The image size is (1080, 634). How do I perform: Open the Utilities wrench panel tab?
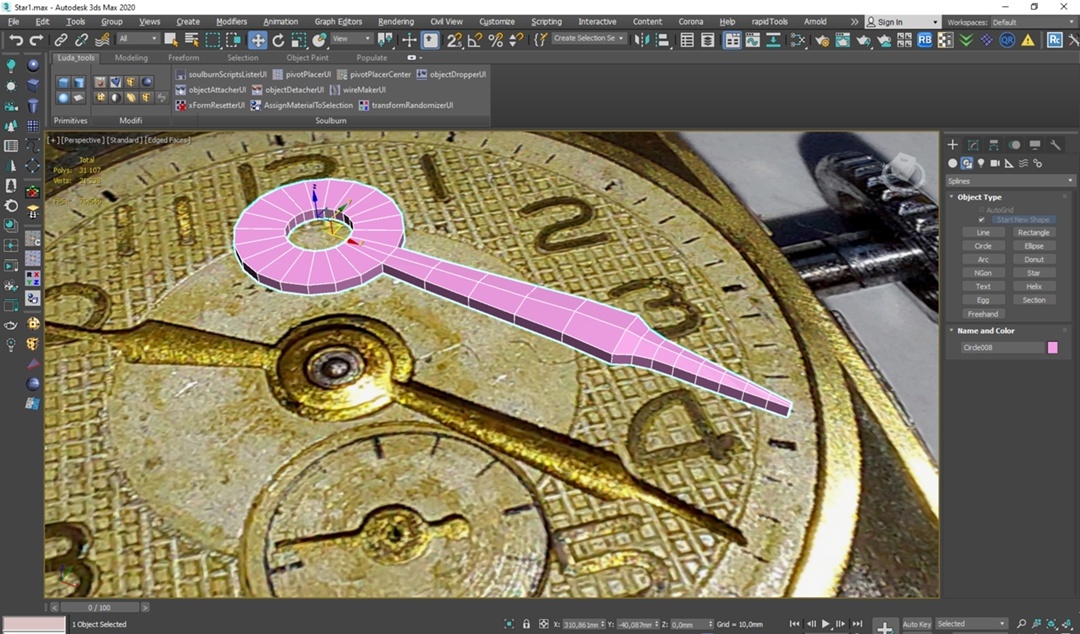click(x=1055, y=145)
